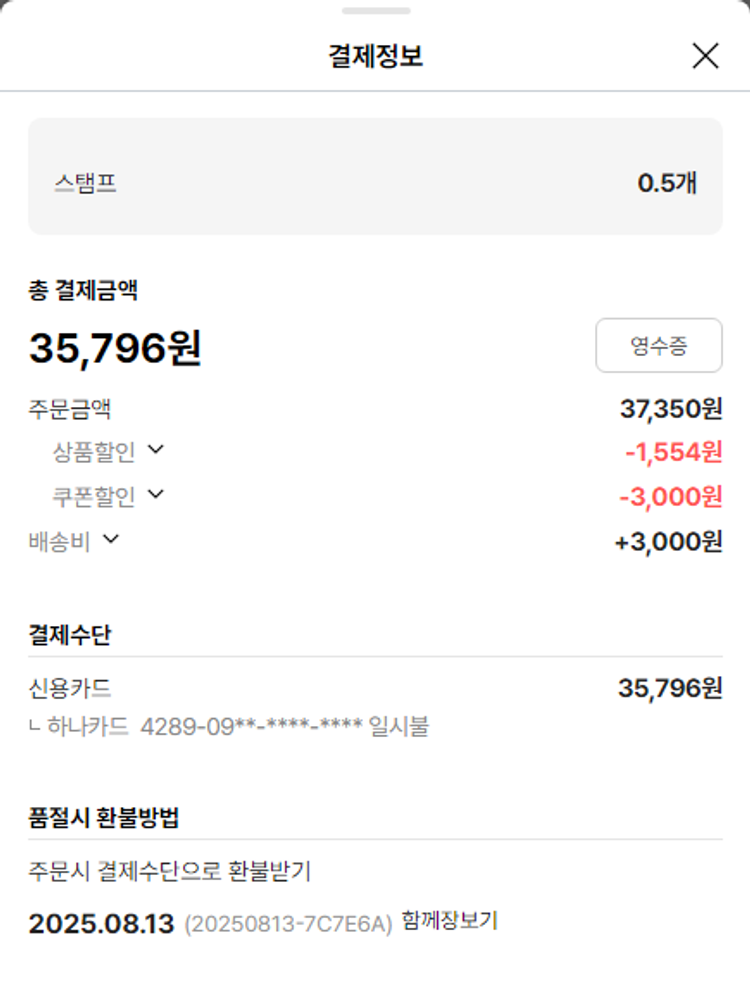Click the 0.5개 stamp count
The image size is (750, 991).
(667, 183)
